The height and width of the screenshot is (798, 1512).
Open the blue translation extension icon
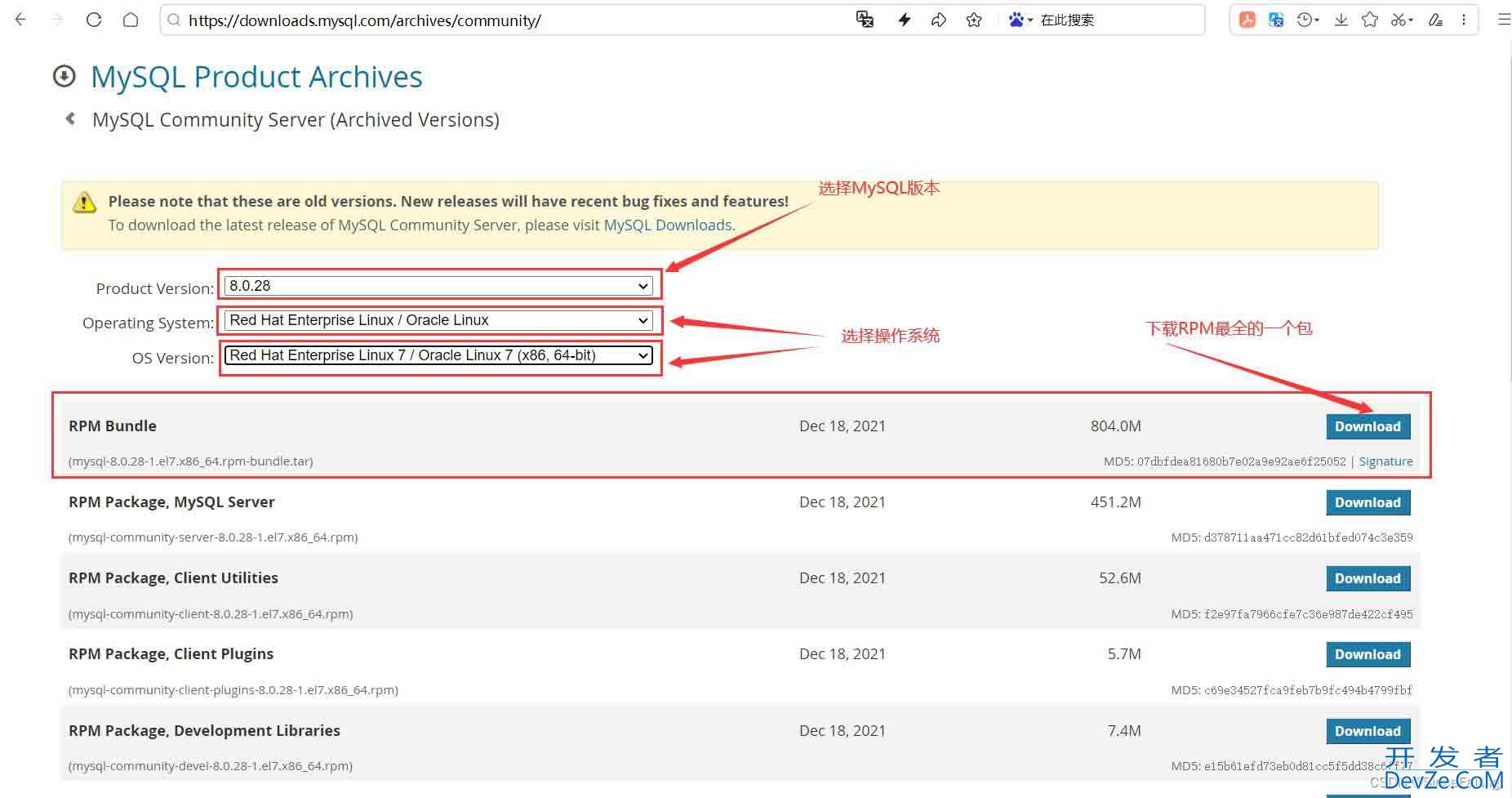coord(1276,20)
